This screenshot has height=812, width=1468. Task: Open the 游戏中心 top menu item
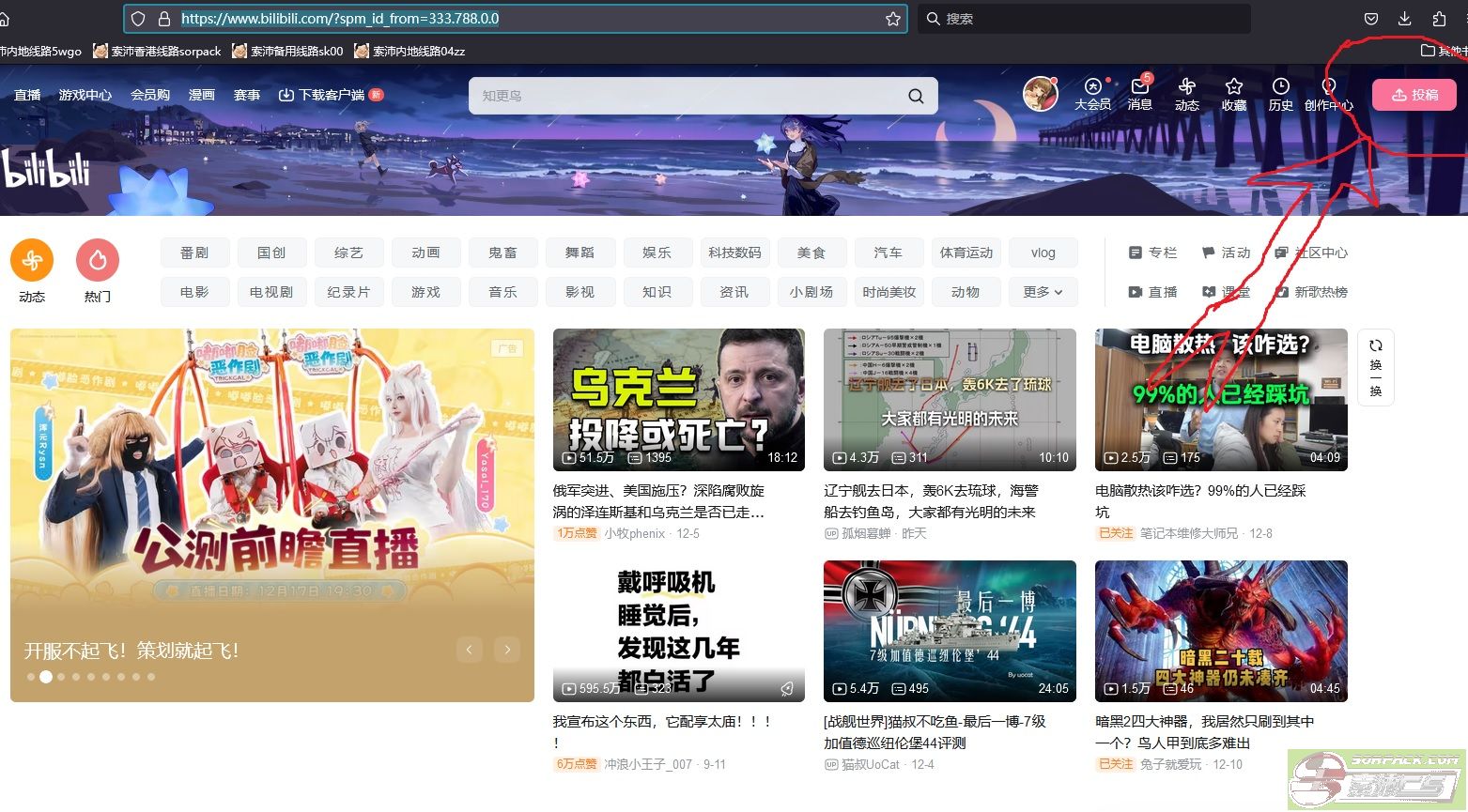85,95
